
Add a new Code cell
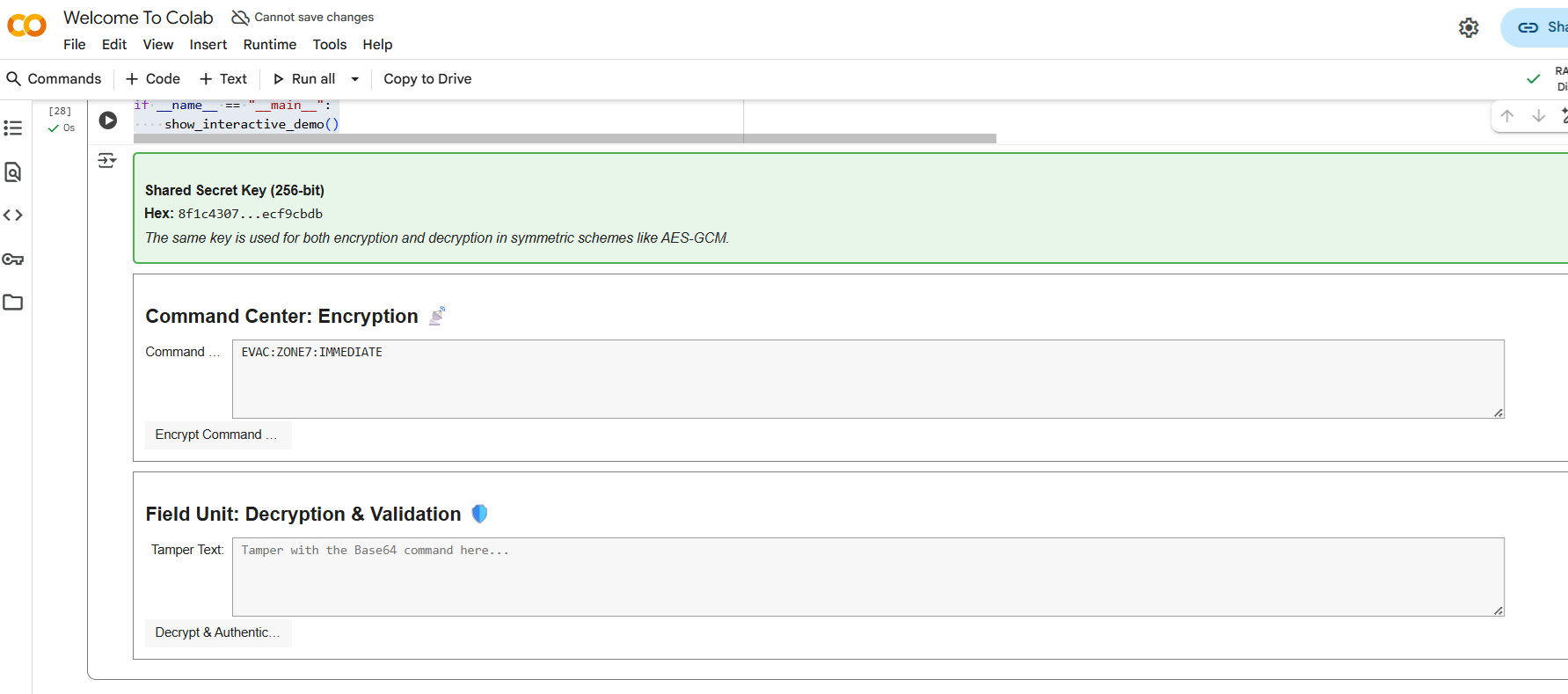153,79
